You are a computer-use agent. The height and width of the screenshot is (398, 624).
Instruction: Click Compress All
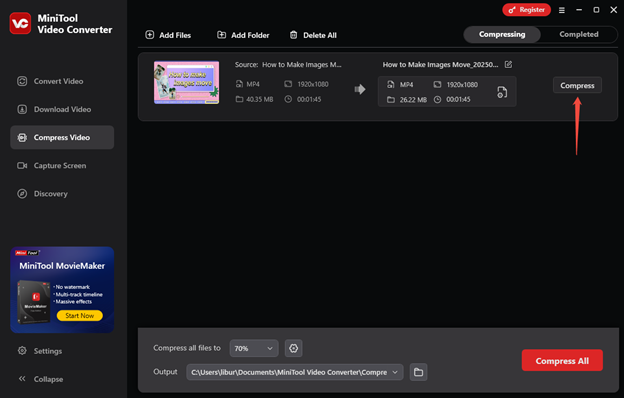point(562,361)
